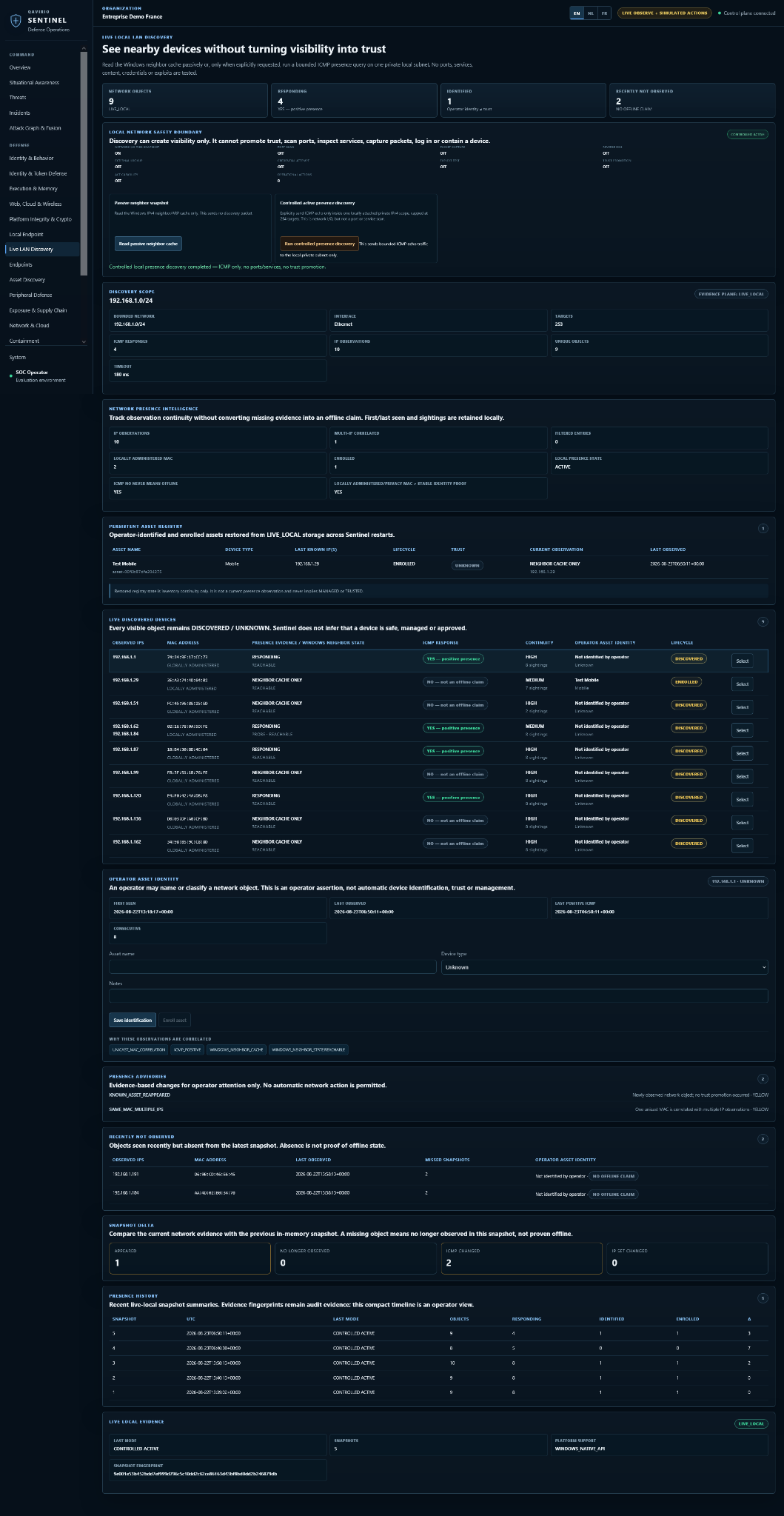
Task: Click the SAME_MAC_MULTIPLE_IPS advisory
Action: (136, 1109)
